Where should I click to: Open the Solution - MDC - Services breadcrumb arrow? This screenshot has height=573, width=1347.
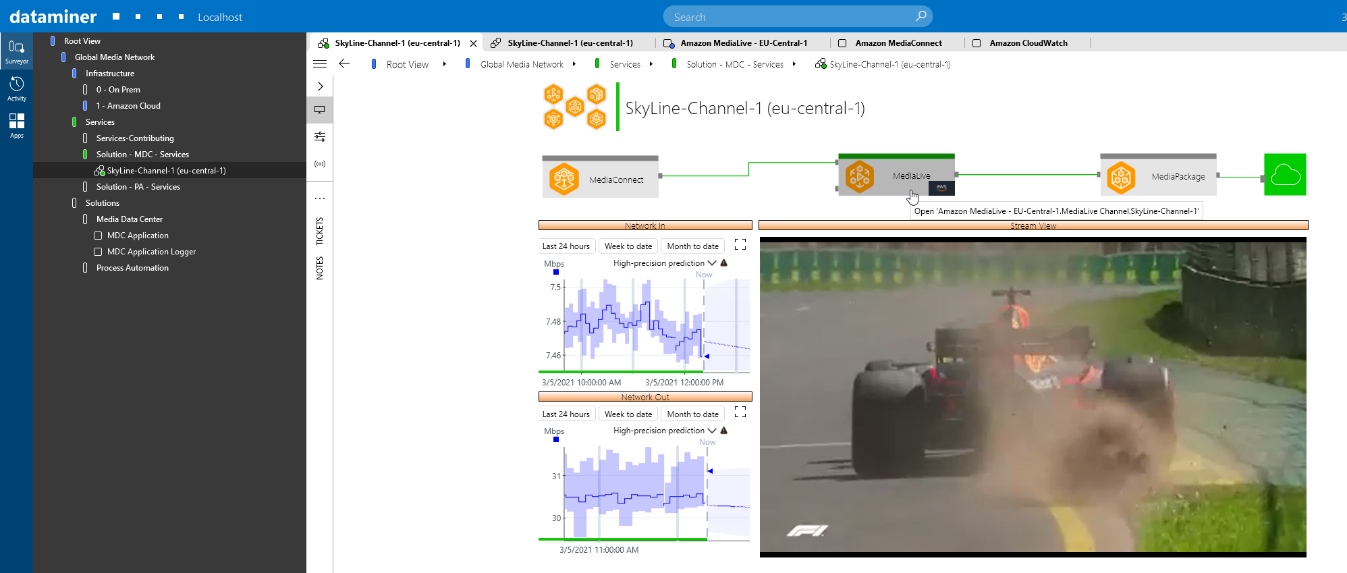[x=794, y=64]
